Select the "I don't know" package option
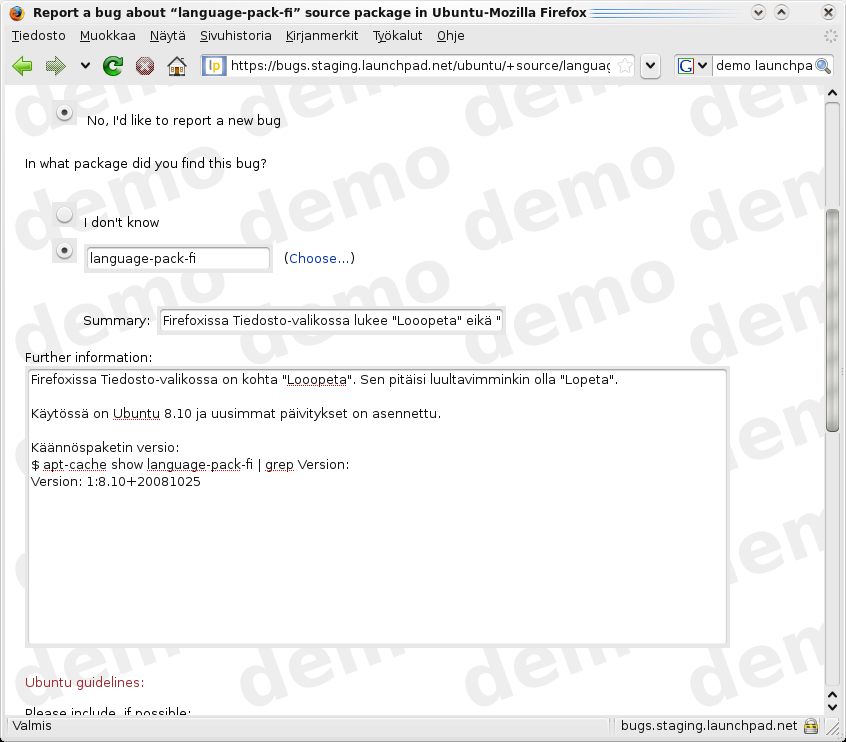Image resolution: width=846 pixels, height=742 pixels. coord(64,214)
